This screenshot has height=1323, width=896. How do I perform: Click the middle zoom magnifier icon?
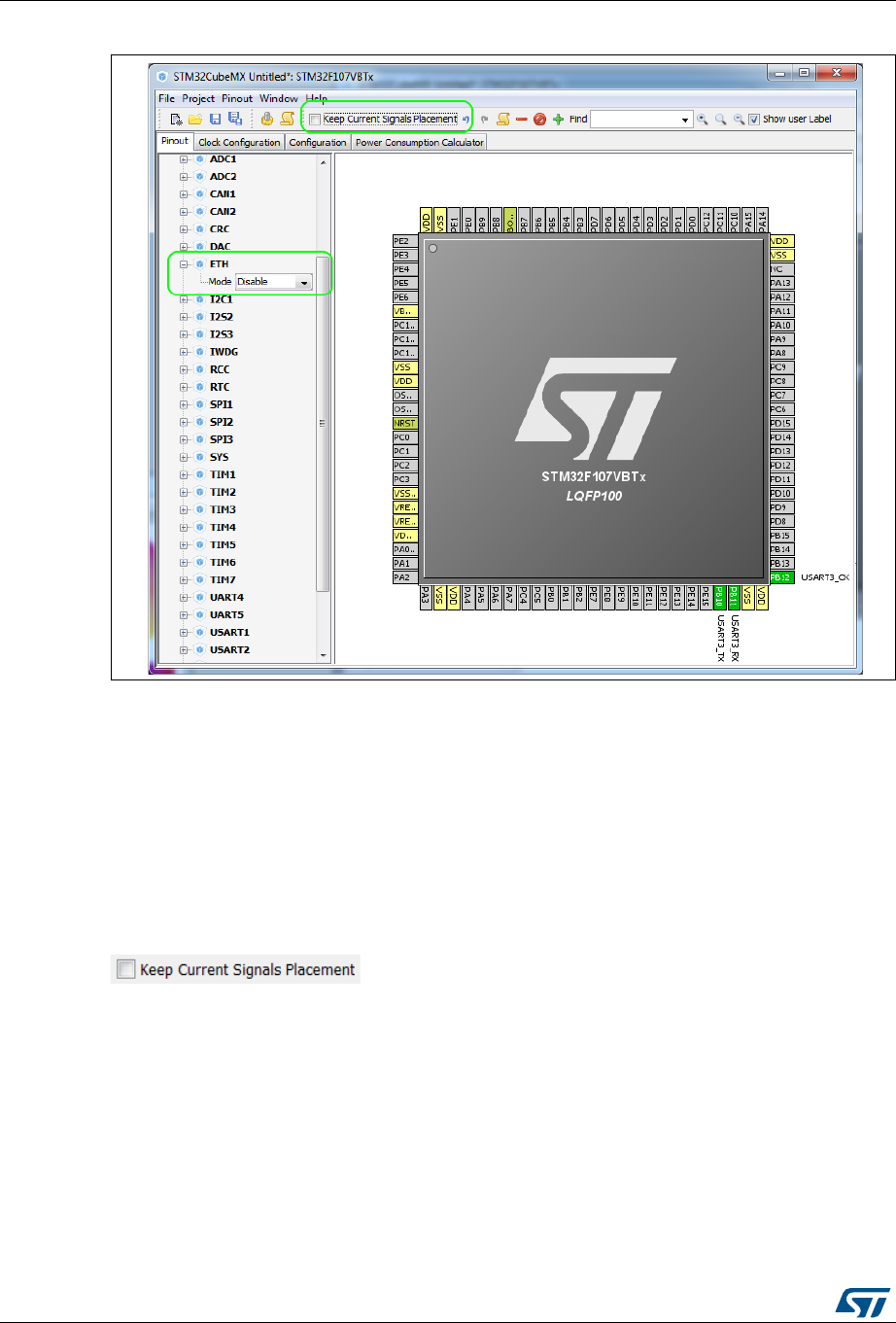(721, 120)
